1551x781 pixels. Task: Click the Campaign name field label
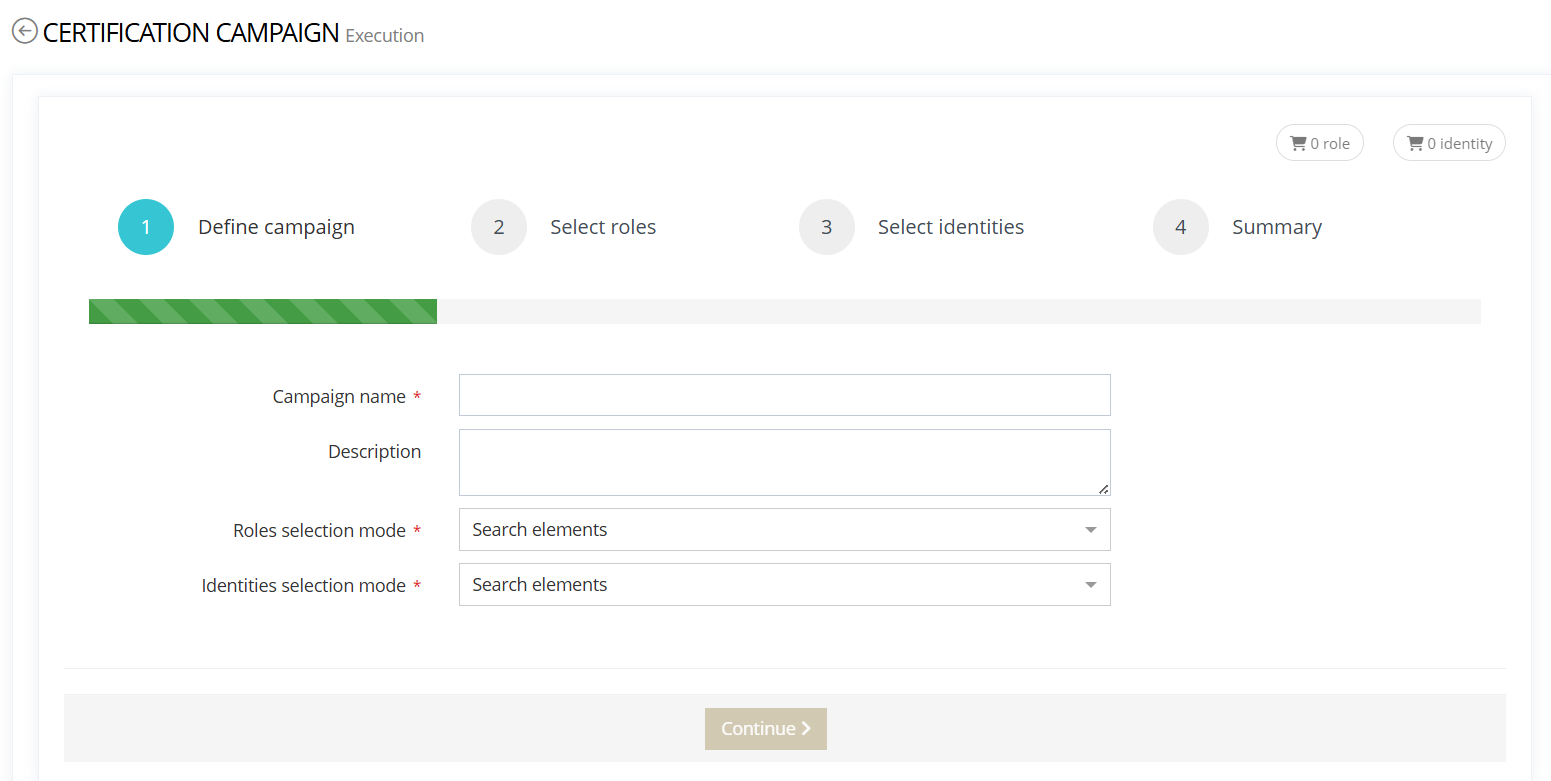pyautogui.click(x=339, y=397)
